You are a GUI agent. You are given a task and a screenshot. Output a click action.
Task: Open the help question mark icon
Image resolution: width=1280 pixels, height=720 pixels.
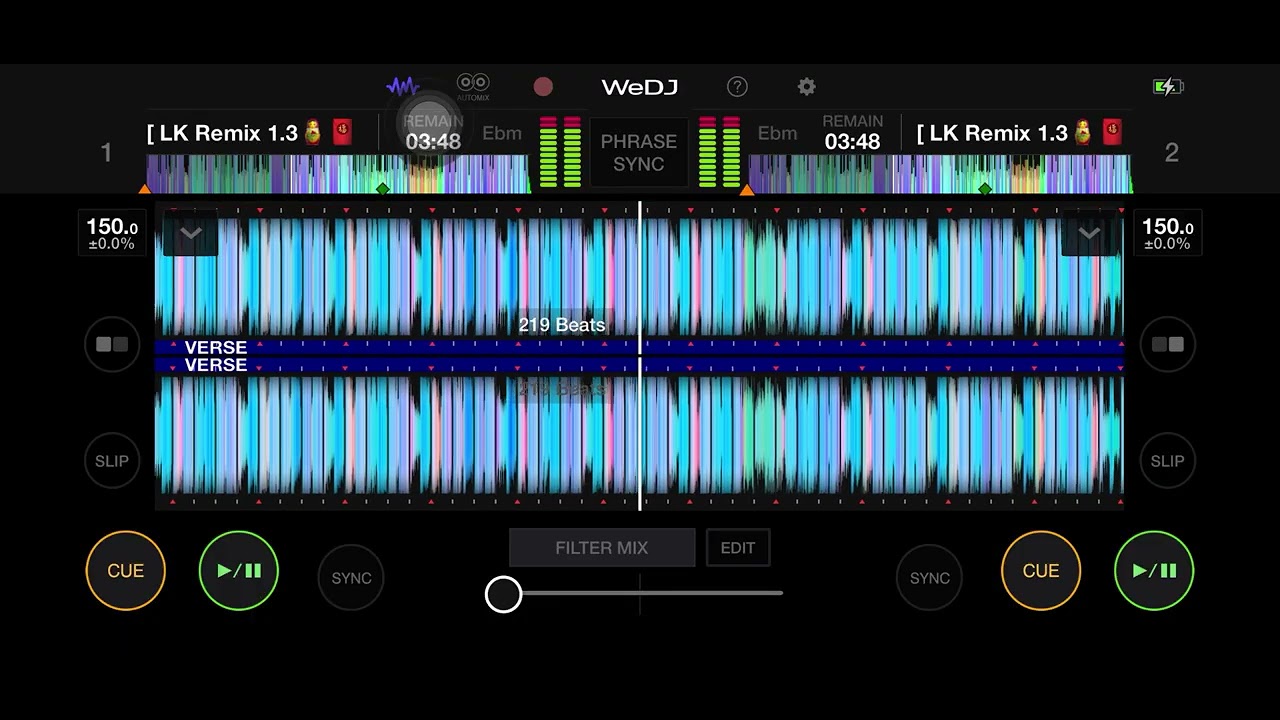click(x=737, y=87)
